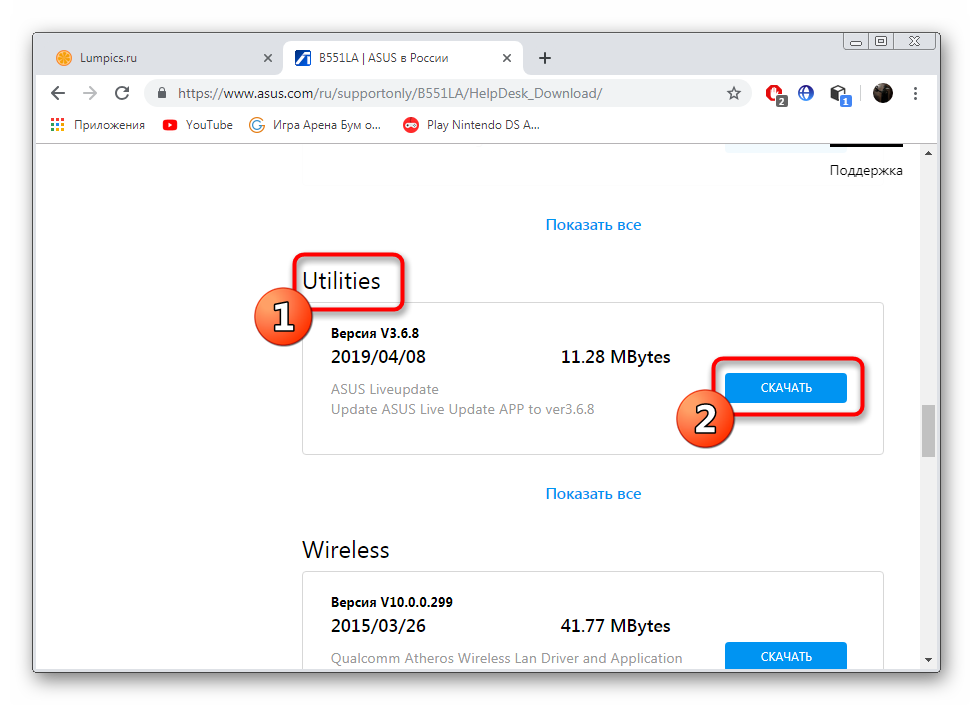Screen dimensions: 973x705
Task: Download Qualcomm Atheros Wireless driver
Action: (x=785, y=656)
